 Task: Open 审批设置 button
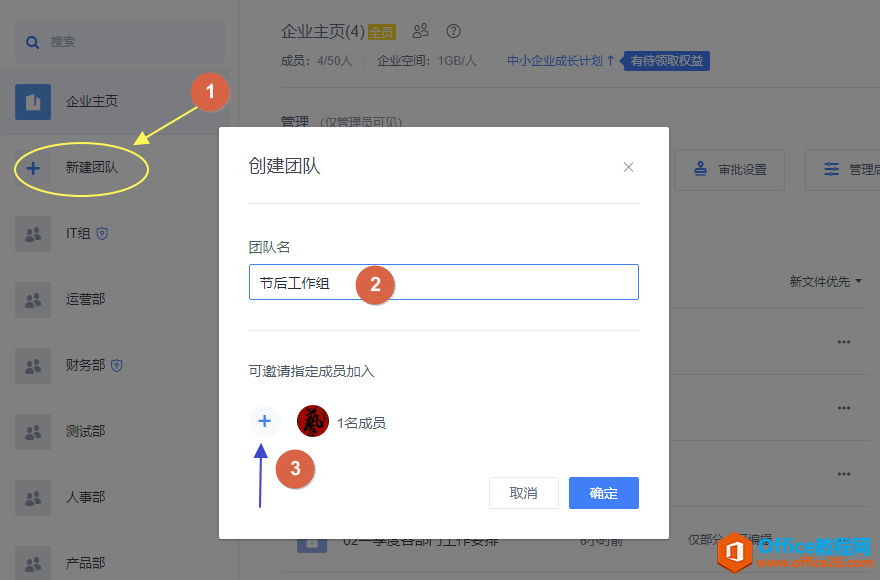tap(729, 170)
